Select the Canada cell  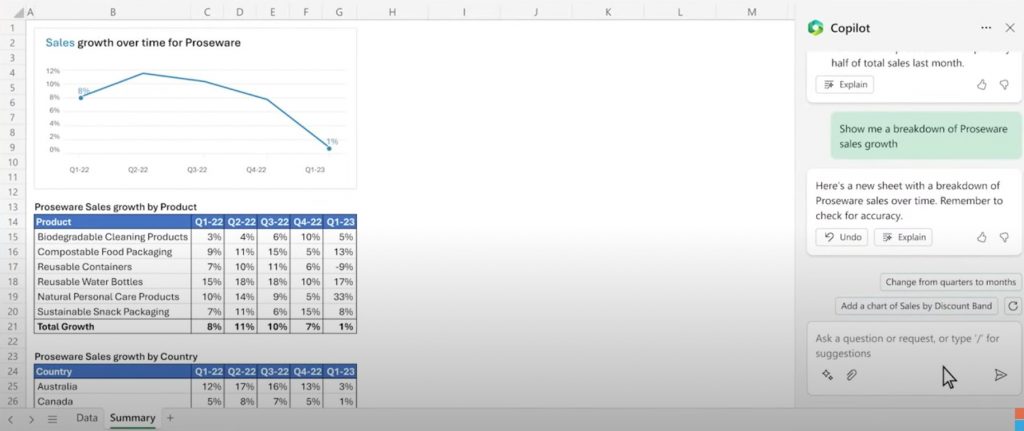(x=112, y=402)
